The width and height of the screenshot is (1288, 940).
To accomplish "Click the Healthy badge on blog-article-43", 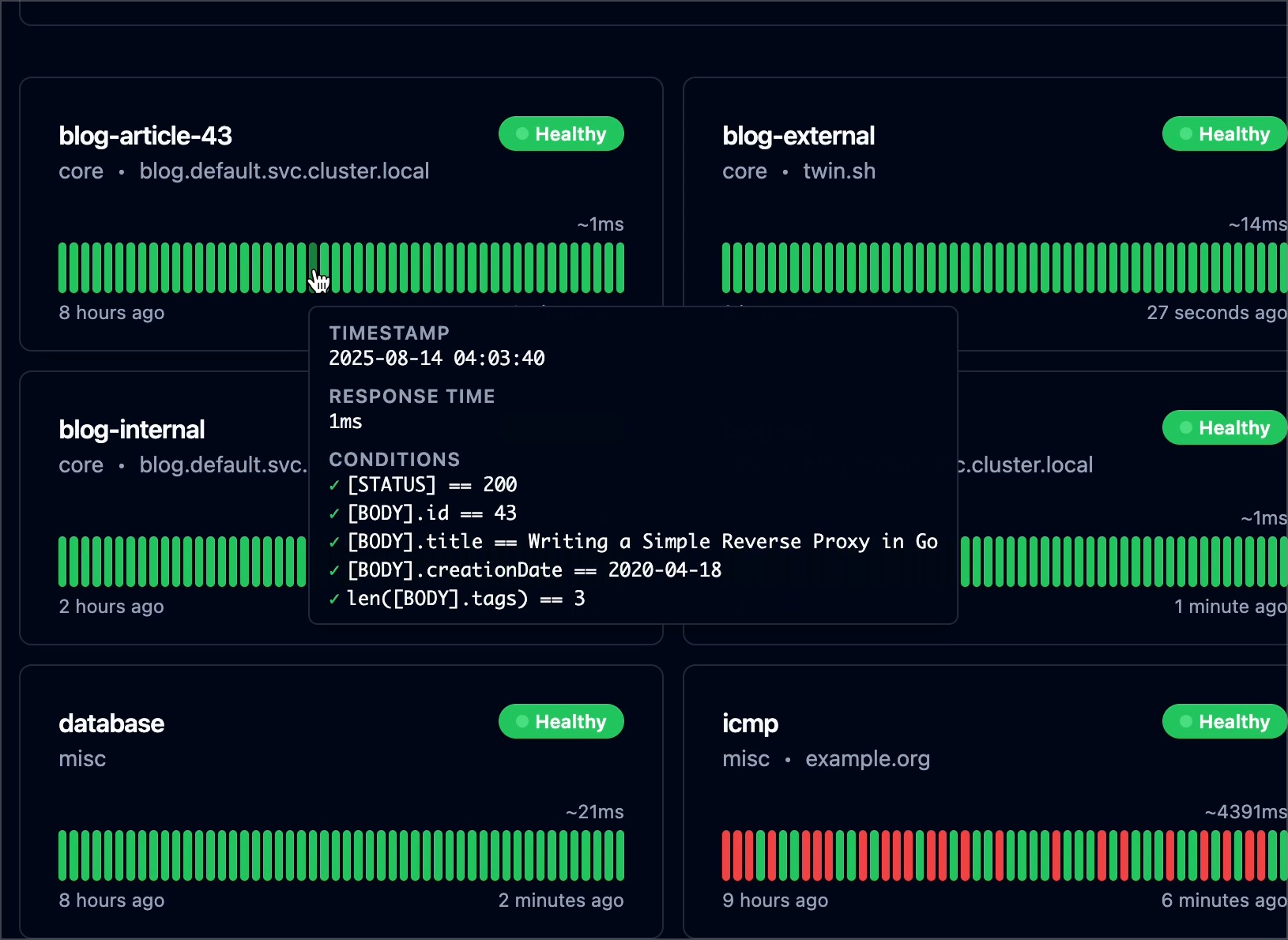I will (561, 133).
